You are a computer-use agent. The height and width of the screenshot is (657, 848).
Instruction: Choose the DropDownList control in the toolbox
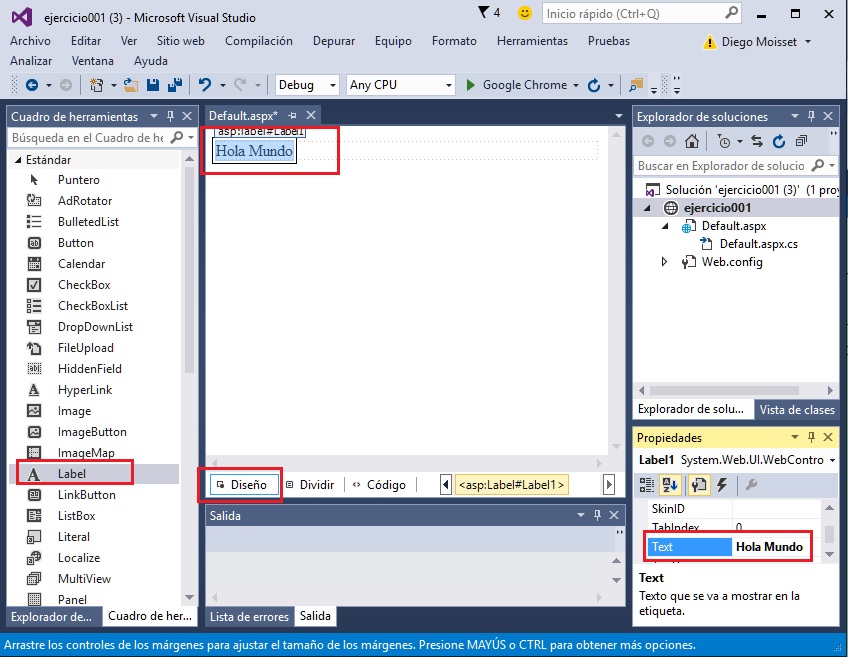click(x=95, y=327)
